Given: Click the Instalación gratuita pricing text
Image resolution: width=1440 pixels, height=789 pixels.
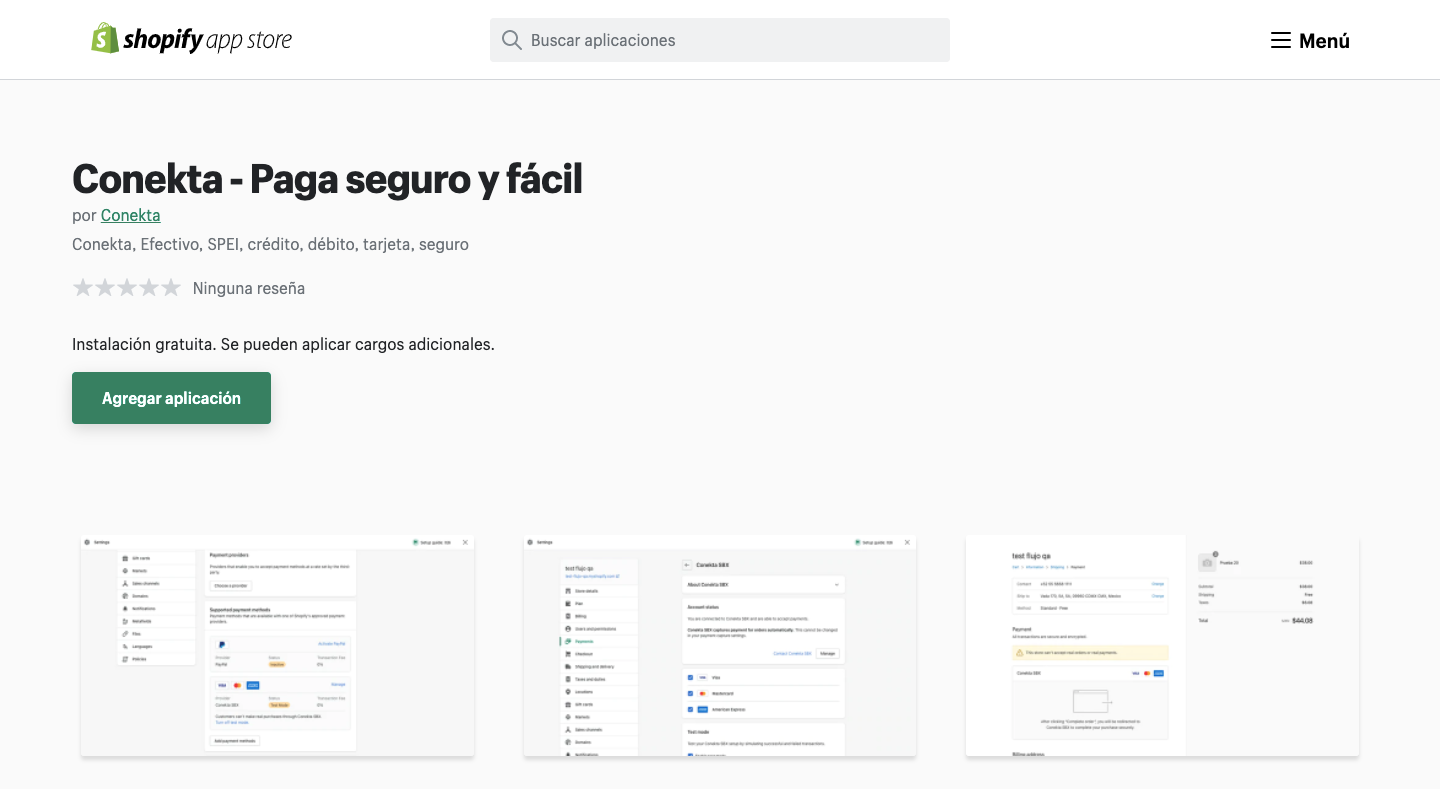Looking at the screenshot, I should (283, 344).
